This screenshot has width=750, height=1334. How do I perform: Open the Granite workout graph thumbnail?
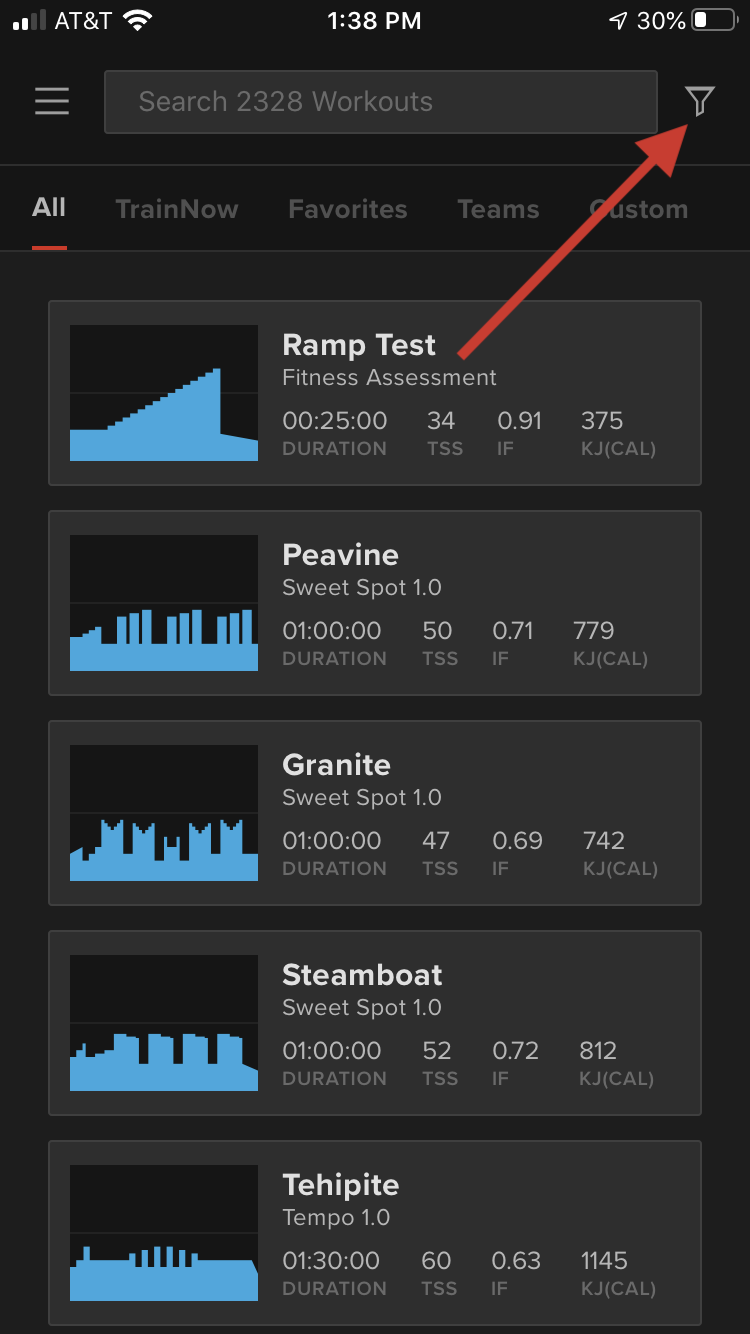click(x=164, y=813)
